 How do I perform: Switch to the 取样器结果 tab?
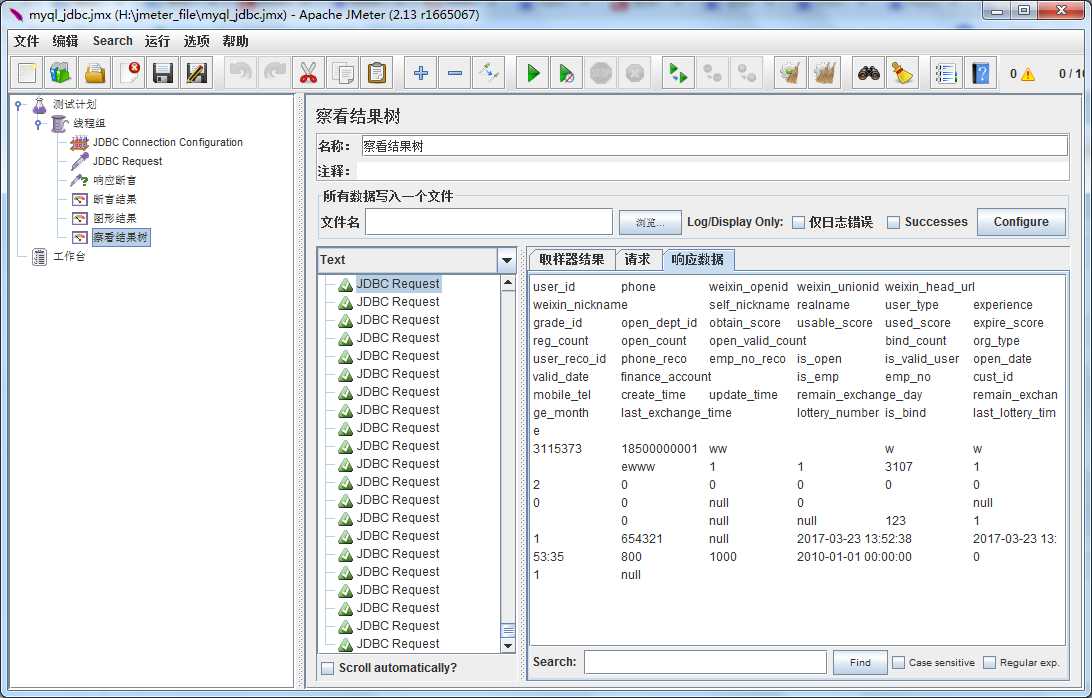(x=572, y=260)
